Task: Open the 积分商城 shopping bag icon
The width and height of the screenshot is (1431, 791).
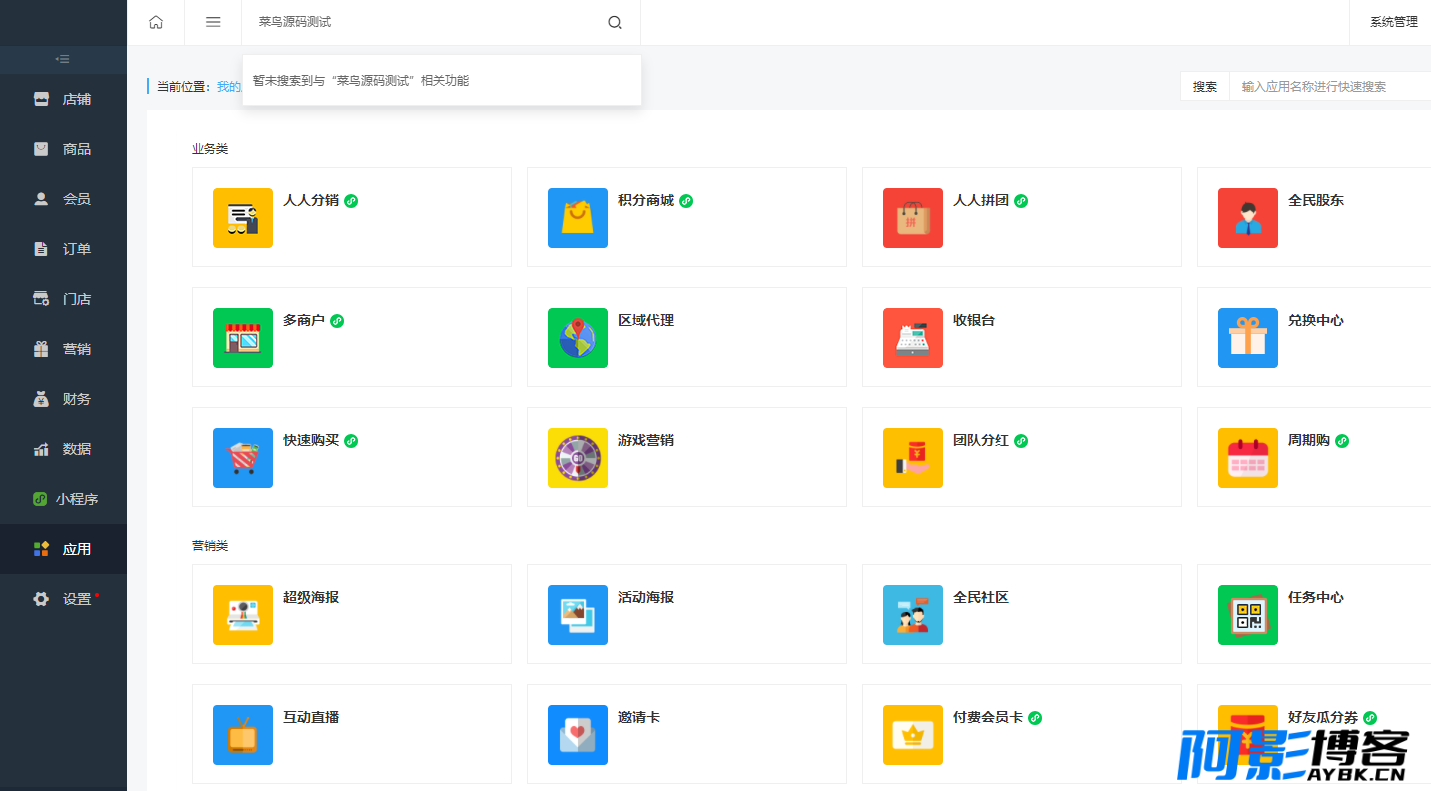Action: point(578,218)
